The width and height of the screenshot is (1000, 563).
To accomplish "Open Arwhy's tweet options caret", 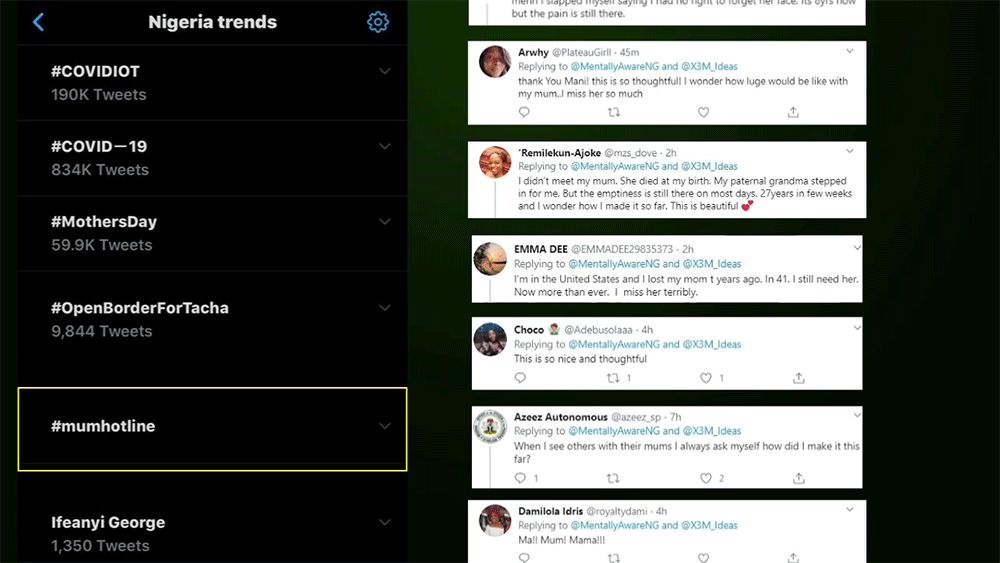I will 849,51.
